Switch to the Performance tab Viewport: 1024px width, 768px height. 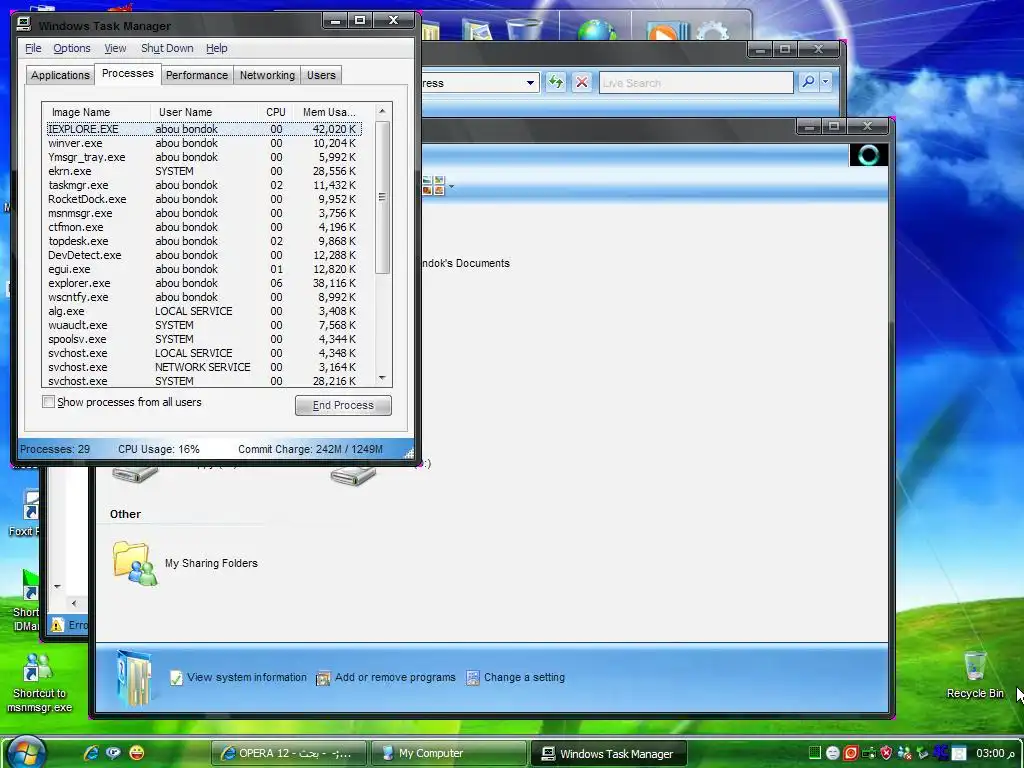[197, 75]
